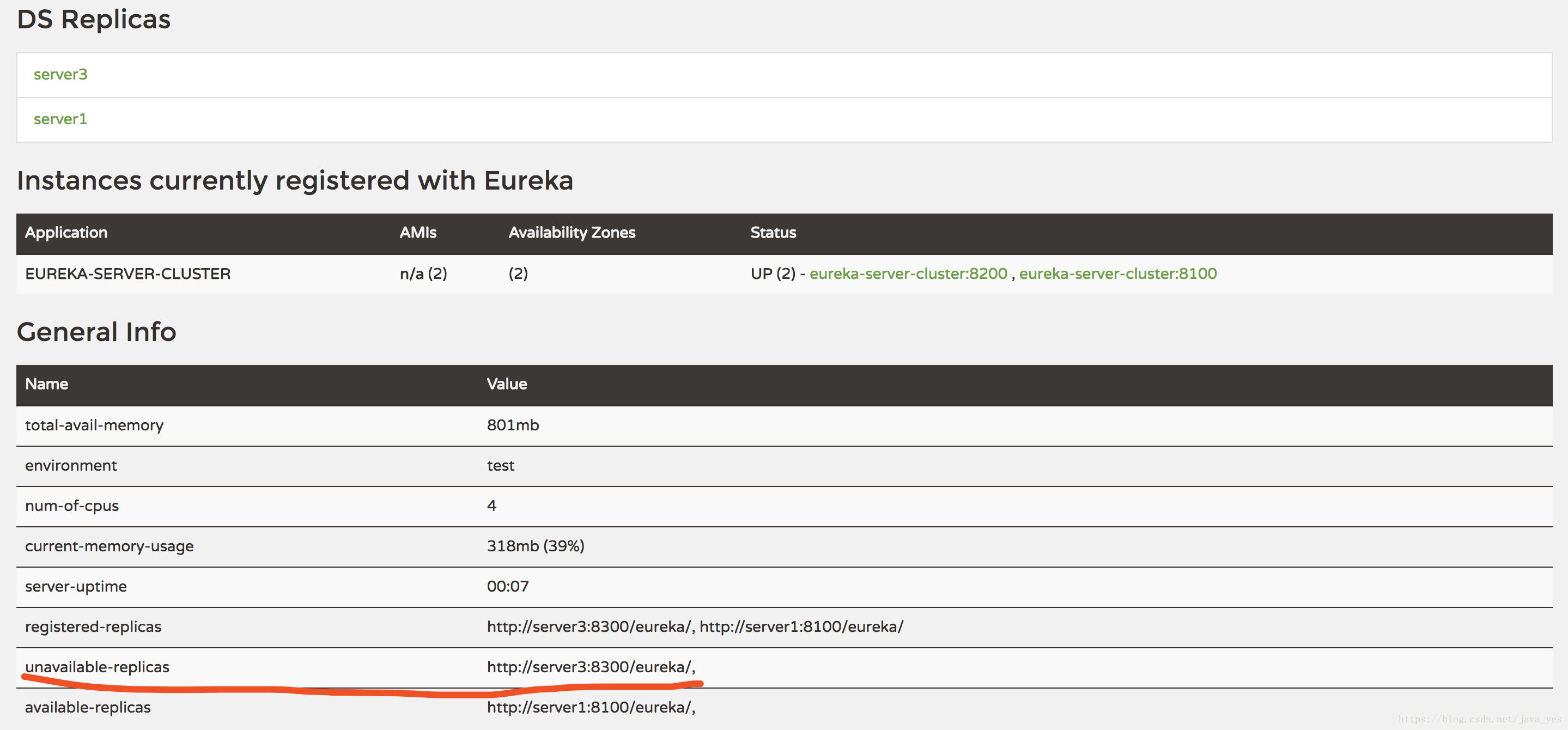Viewport: 1568px width, 730px height.
Task: Select the unavailable-replicas row name
Action: (98, 667)
